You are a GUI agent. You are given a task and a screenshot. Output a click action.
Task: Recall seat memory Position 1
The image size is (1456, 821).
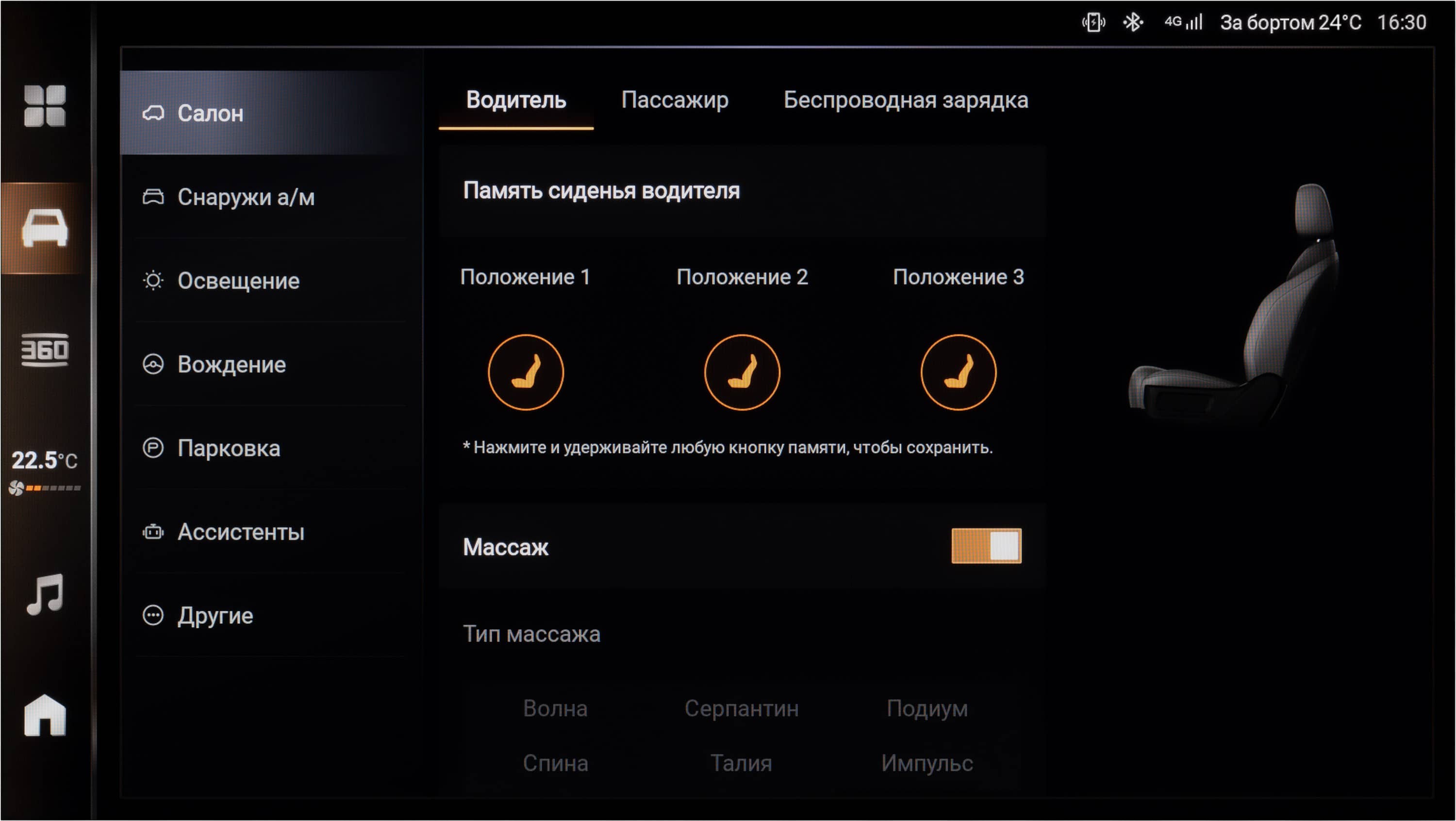(x=526, y=372)
